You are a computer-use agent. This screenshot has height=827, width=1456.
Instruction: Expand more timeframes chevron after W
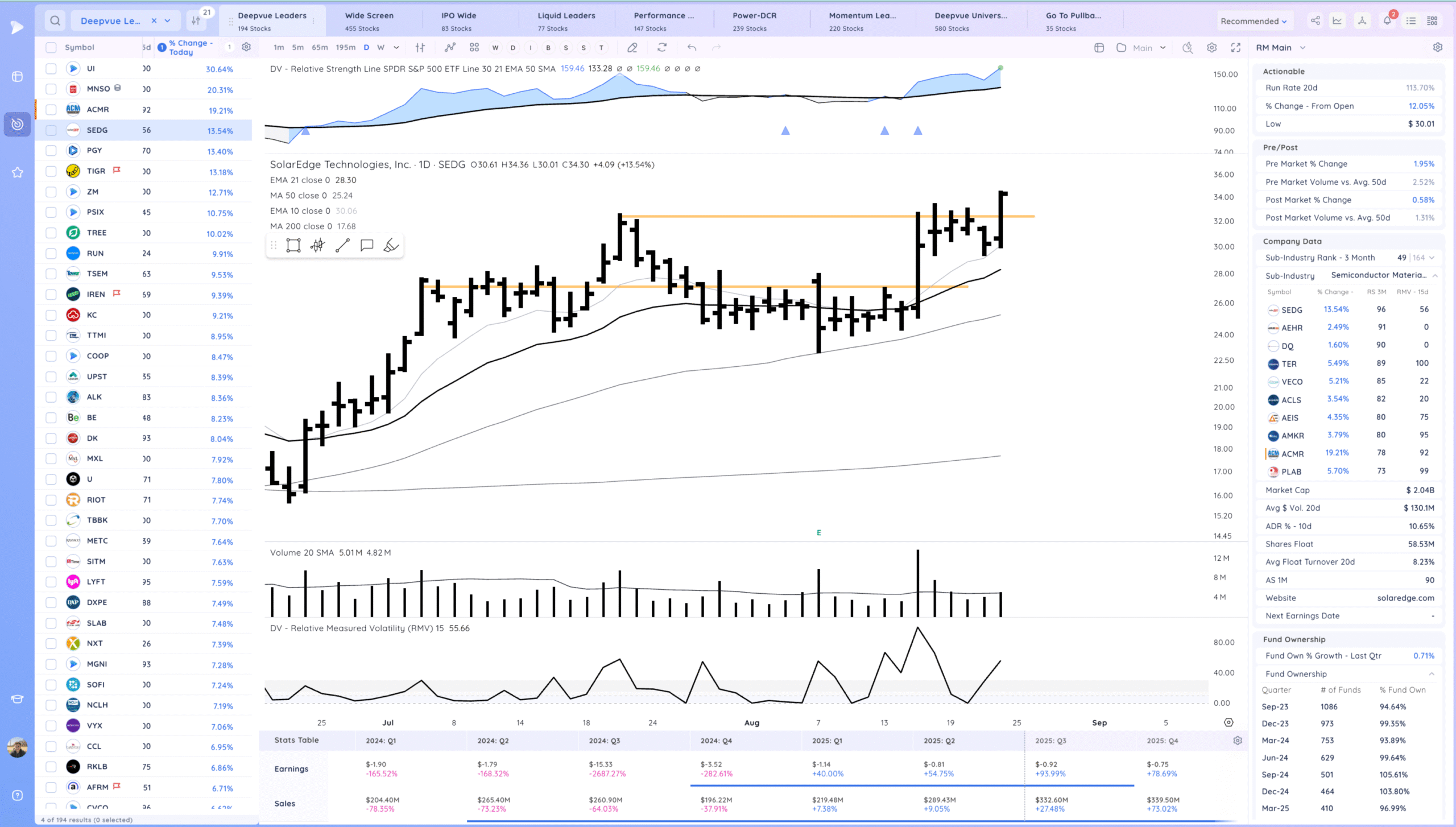click(x=396, y=48)
